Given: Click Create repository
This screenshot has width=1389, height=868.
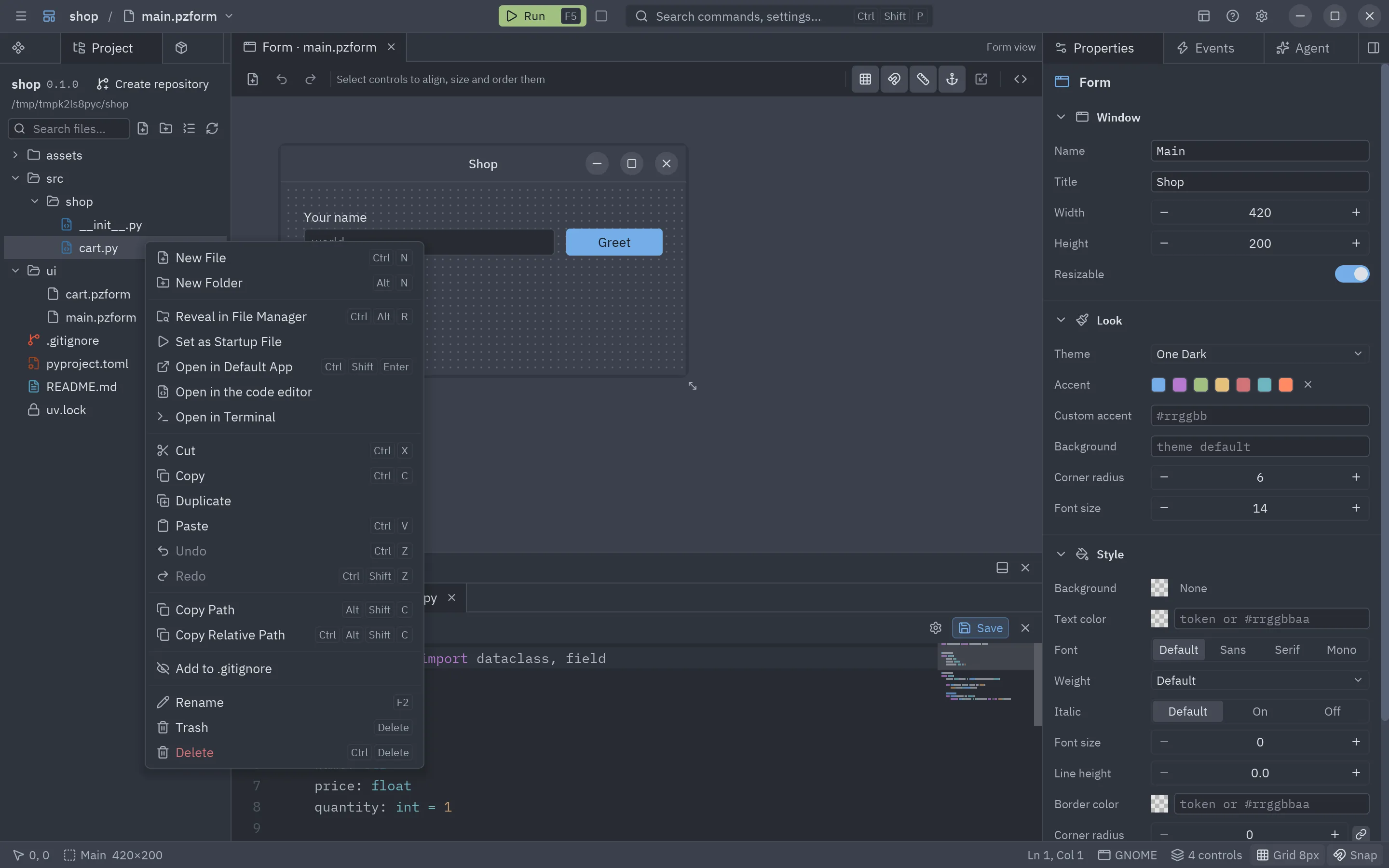Looking at the screenshot, I should [x=153, y=84].
